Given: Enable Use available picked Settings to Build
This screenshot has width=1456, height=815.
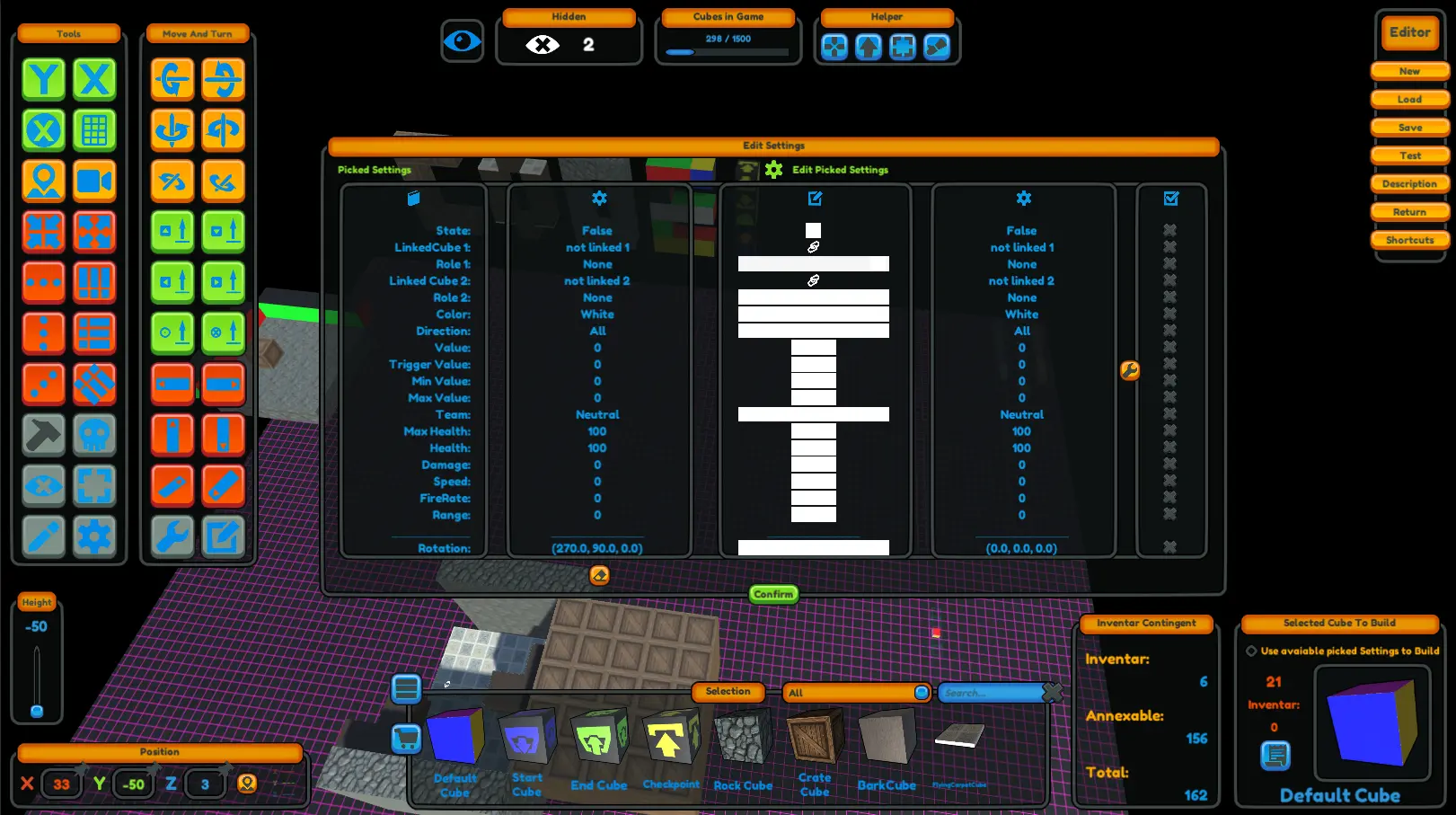Looking at the screenshot, I should point(1251,651).
